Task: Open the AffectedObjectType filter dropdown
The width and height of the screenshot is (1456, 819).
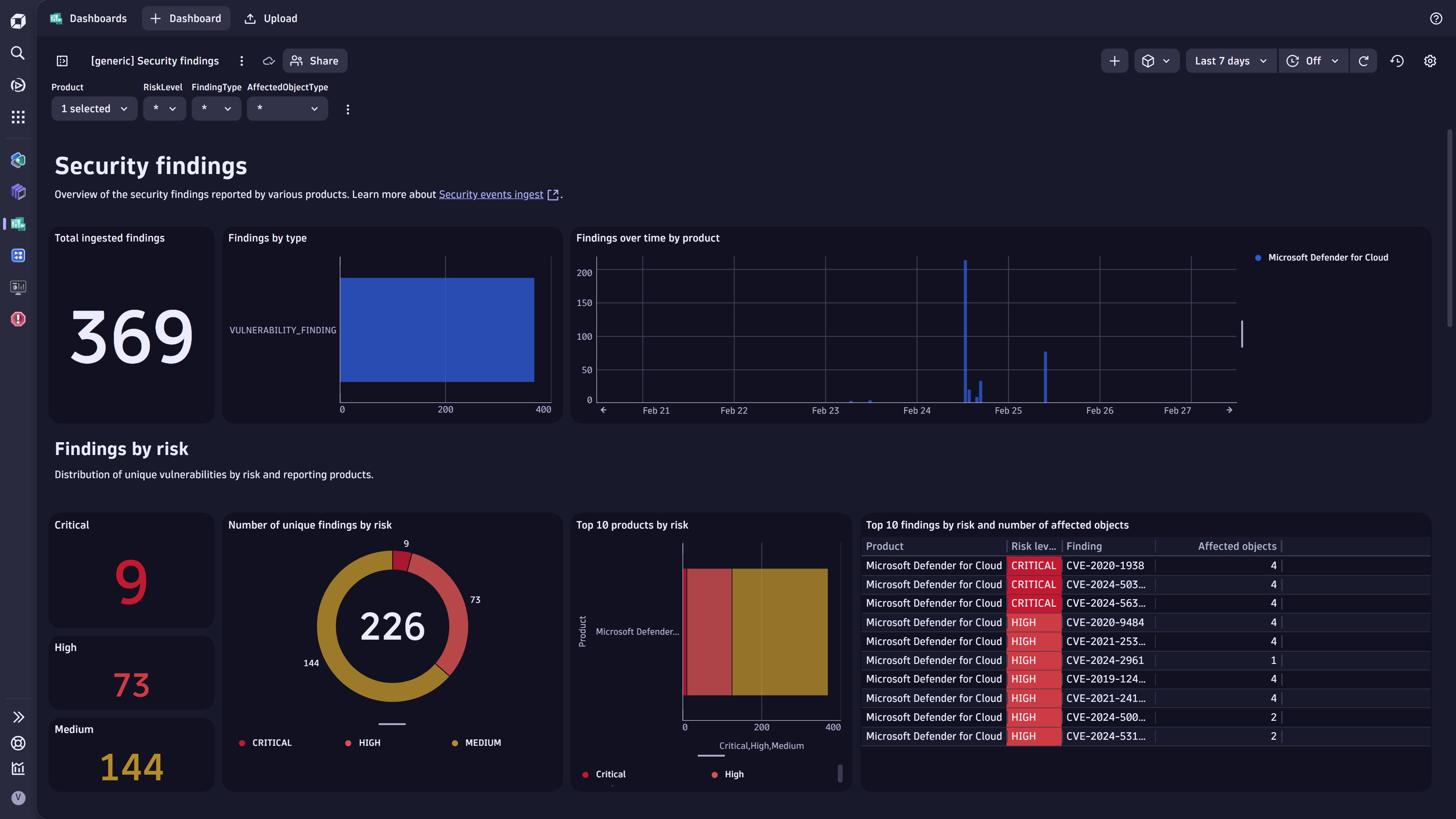Action: tap(287, 108)
